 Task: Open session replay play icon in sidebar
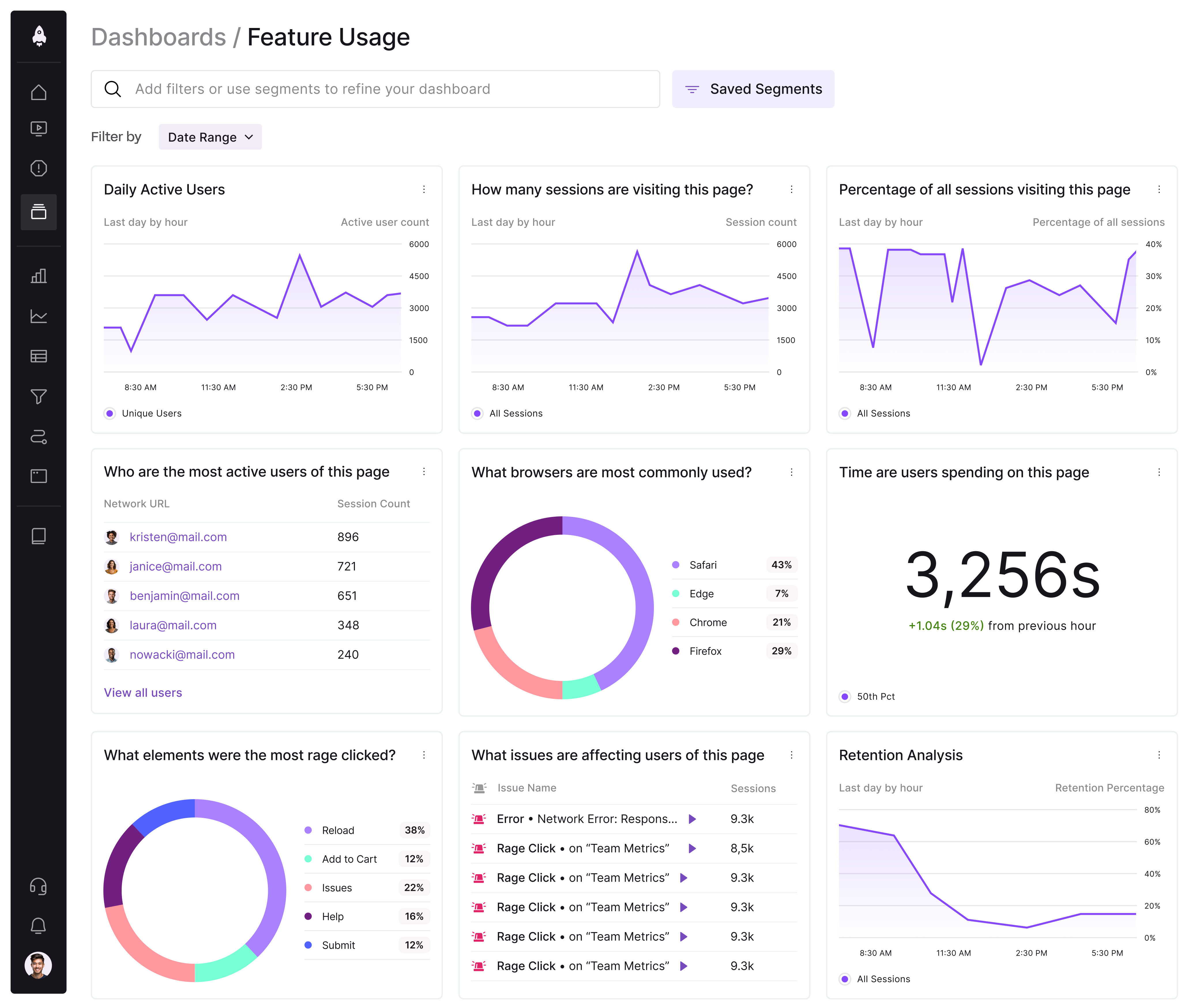38,129
